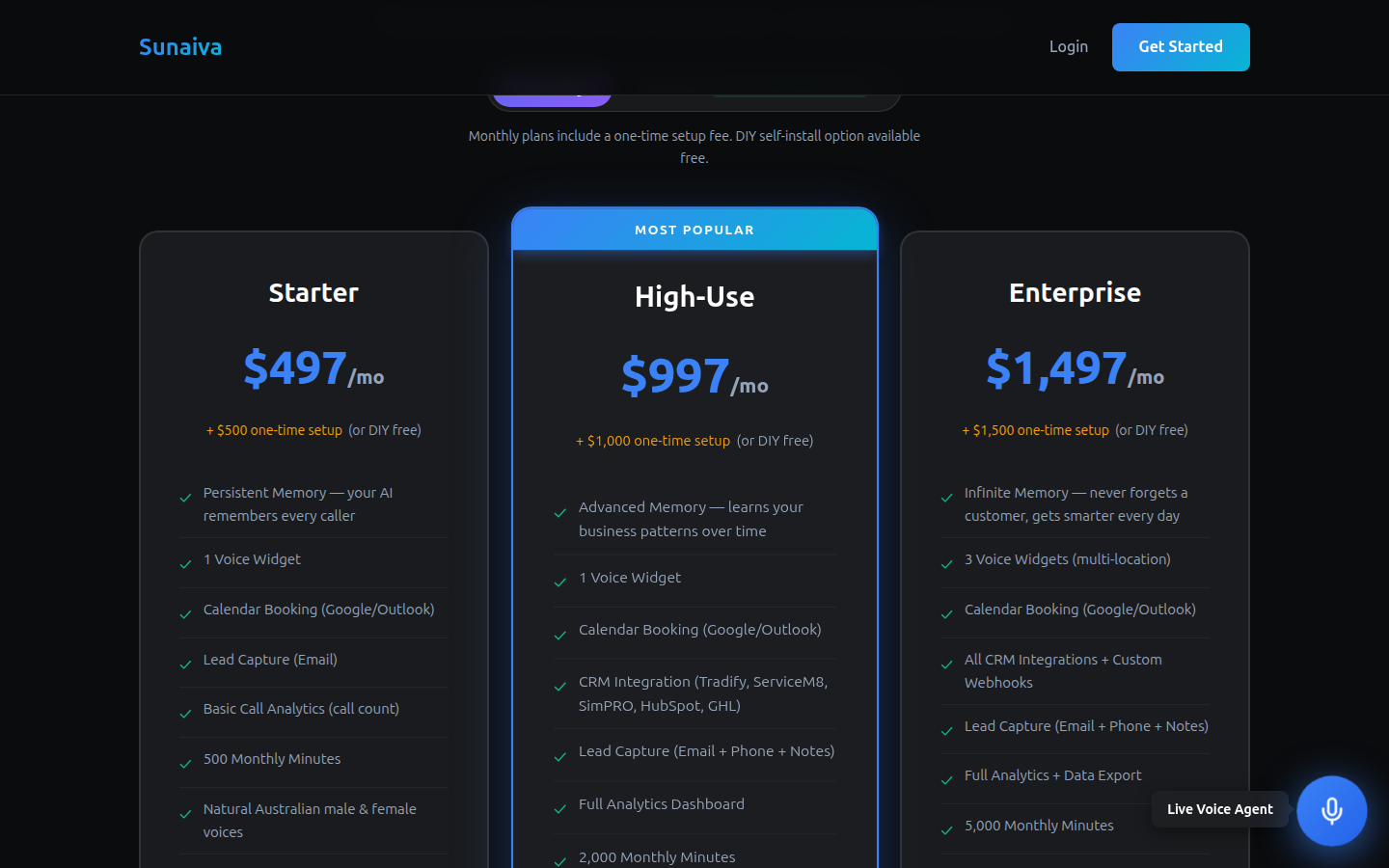Screen dimensions: 1389x868
Task: Click the $997/mo price
Action: click(x=694, y=376)
